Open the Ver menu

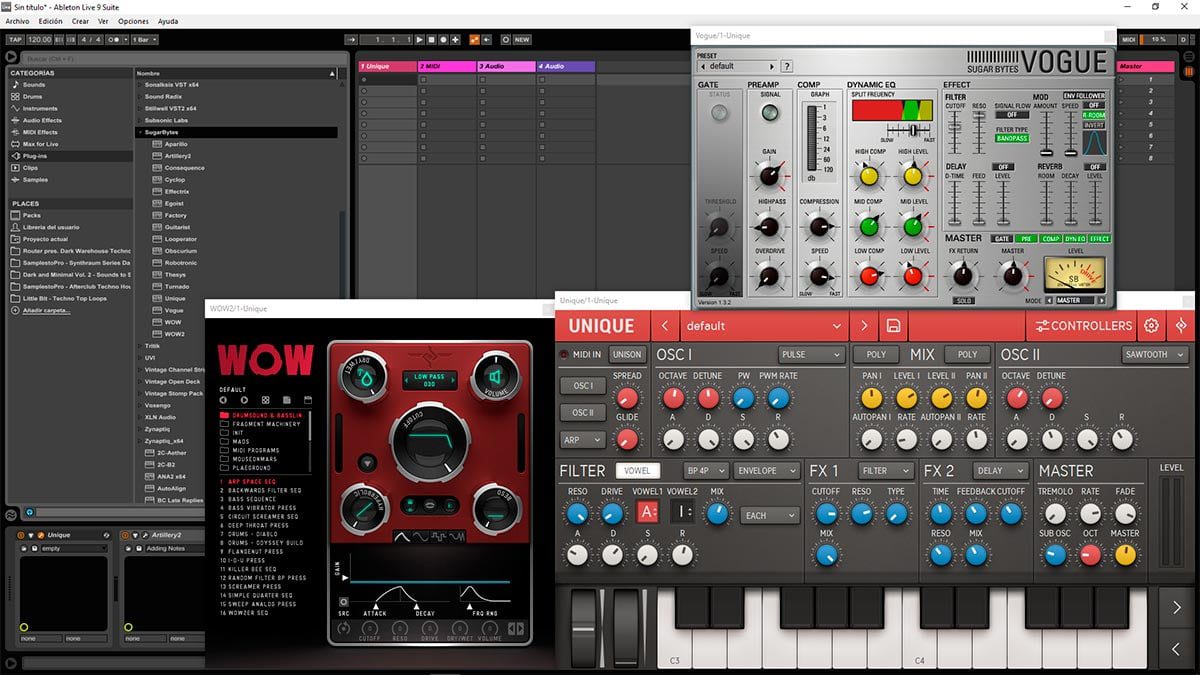click(x=103, y=21)
